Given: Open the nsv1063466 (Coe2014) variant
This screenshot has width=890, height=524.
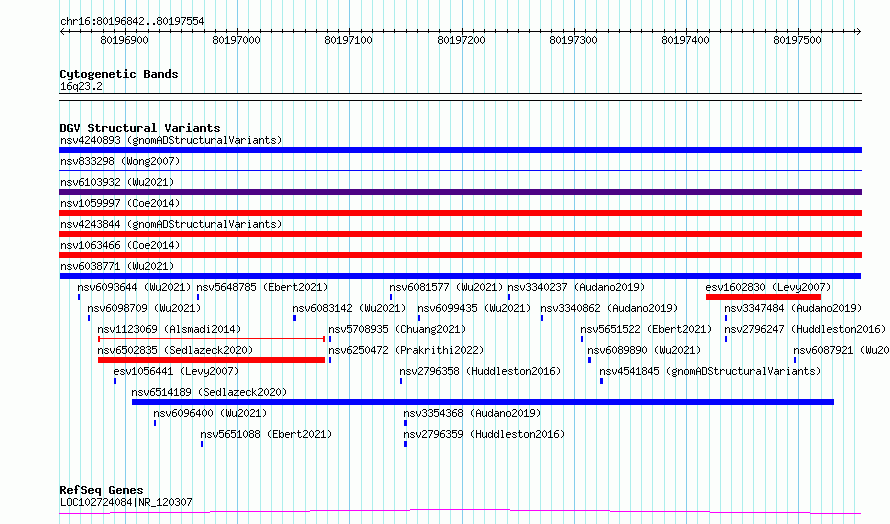Looking at the screenshot, I should (120, 245).
